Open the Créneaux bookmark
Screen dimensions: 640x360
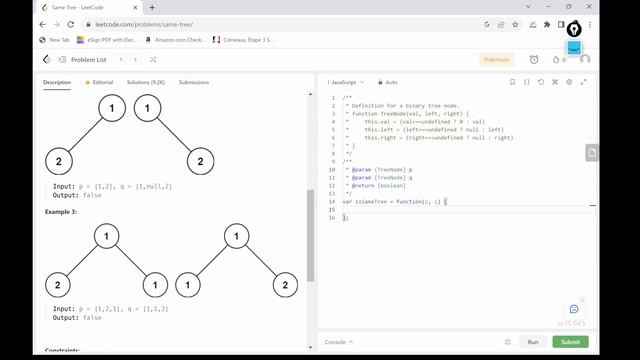pyautogui.click(x=243, y=40)
